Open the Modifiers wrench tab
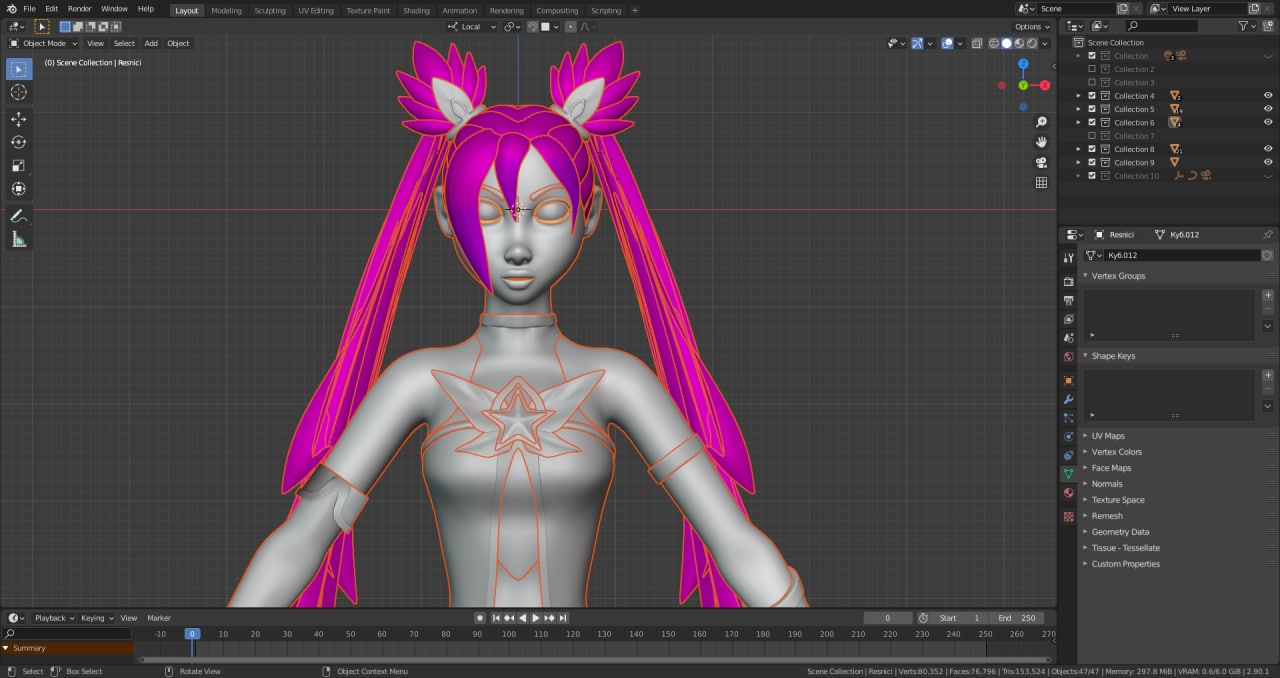Viewport: 1280px width, 678px height. click(x=1068, y=400)
